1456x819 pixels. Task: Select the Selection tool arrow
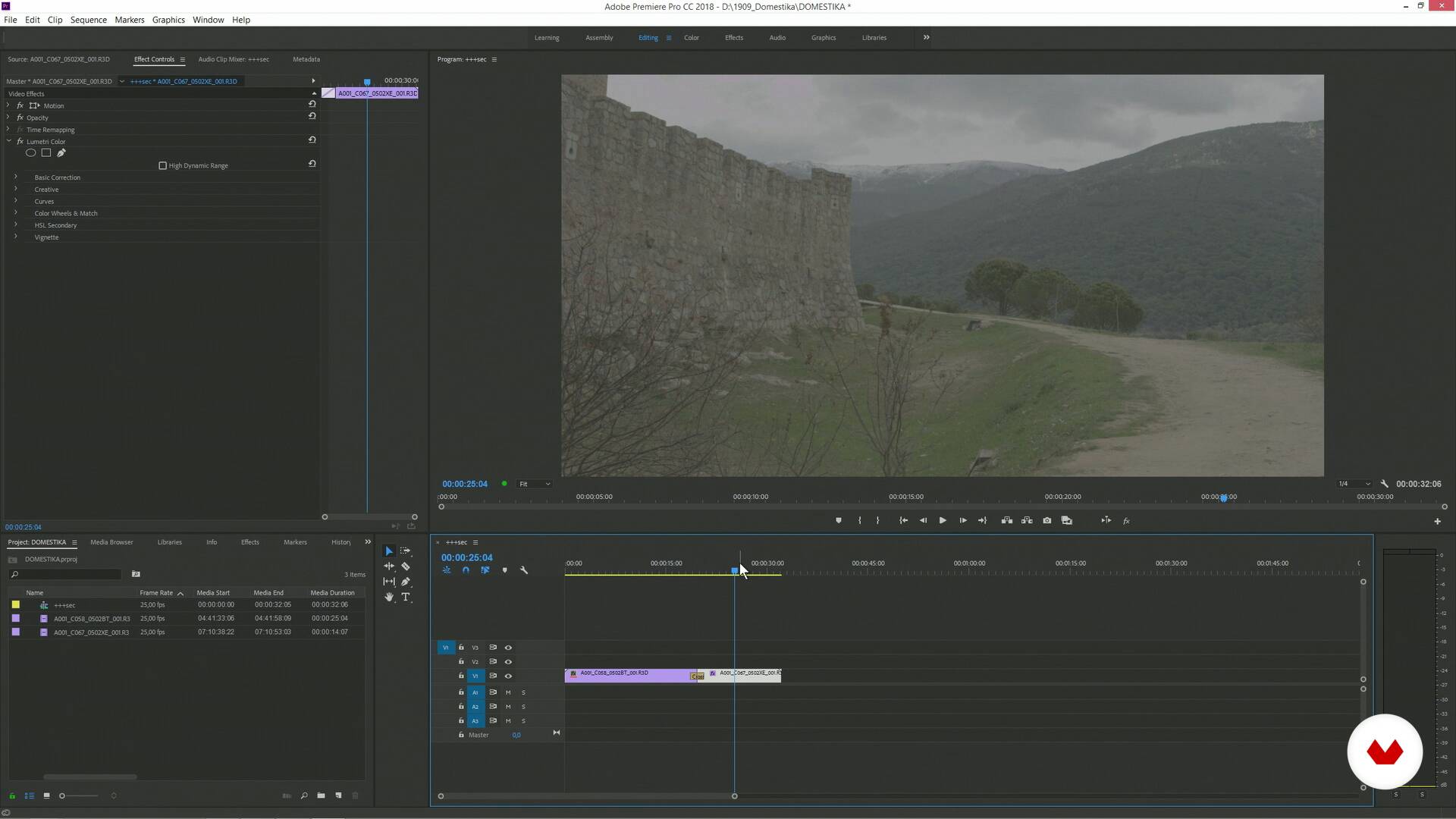(x=389, y=551)
